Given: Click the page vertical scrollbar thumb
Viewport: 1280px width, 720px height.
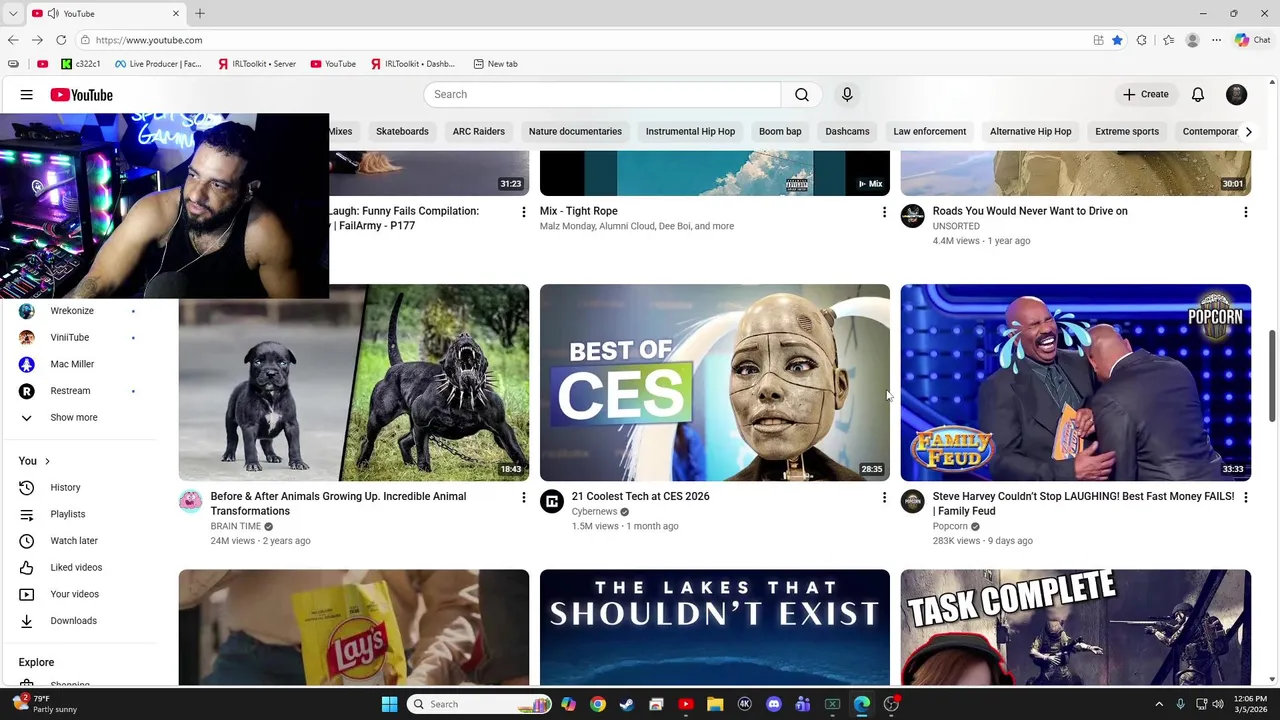Looking at the screenshot, I should coord(1273,375).
